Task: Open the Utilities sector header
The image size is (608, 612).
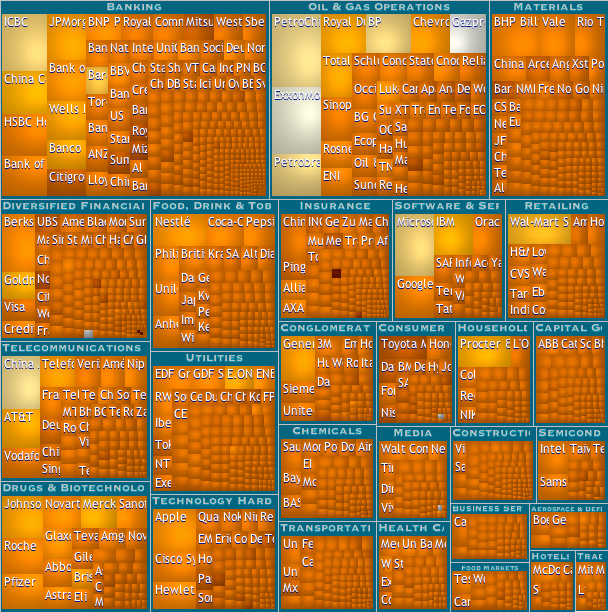Action: tap(213, 357)
